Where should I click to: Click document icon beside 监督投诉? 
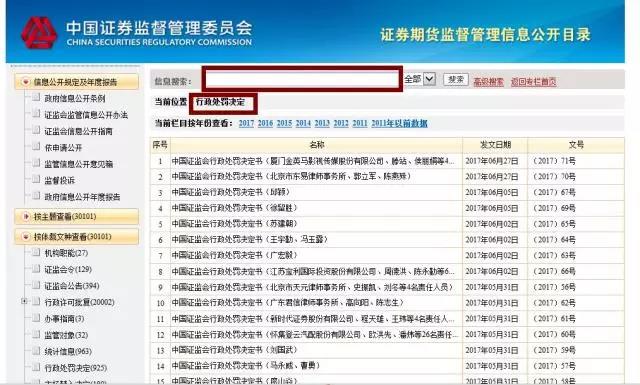[36, 180]
